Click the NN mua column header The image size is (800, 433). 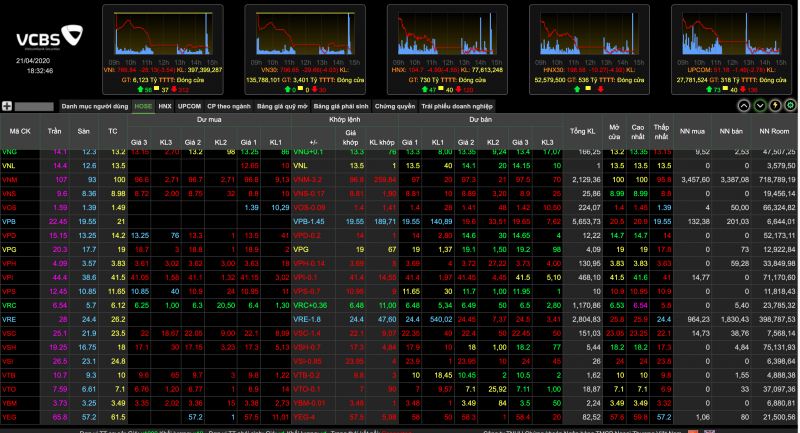click(x=692, y=131)
